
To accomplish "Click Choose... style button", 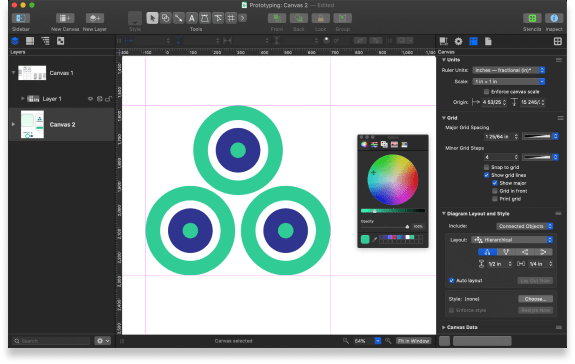I will click(535, 299).
